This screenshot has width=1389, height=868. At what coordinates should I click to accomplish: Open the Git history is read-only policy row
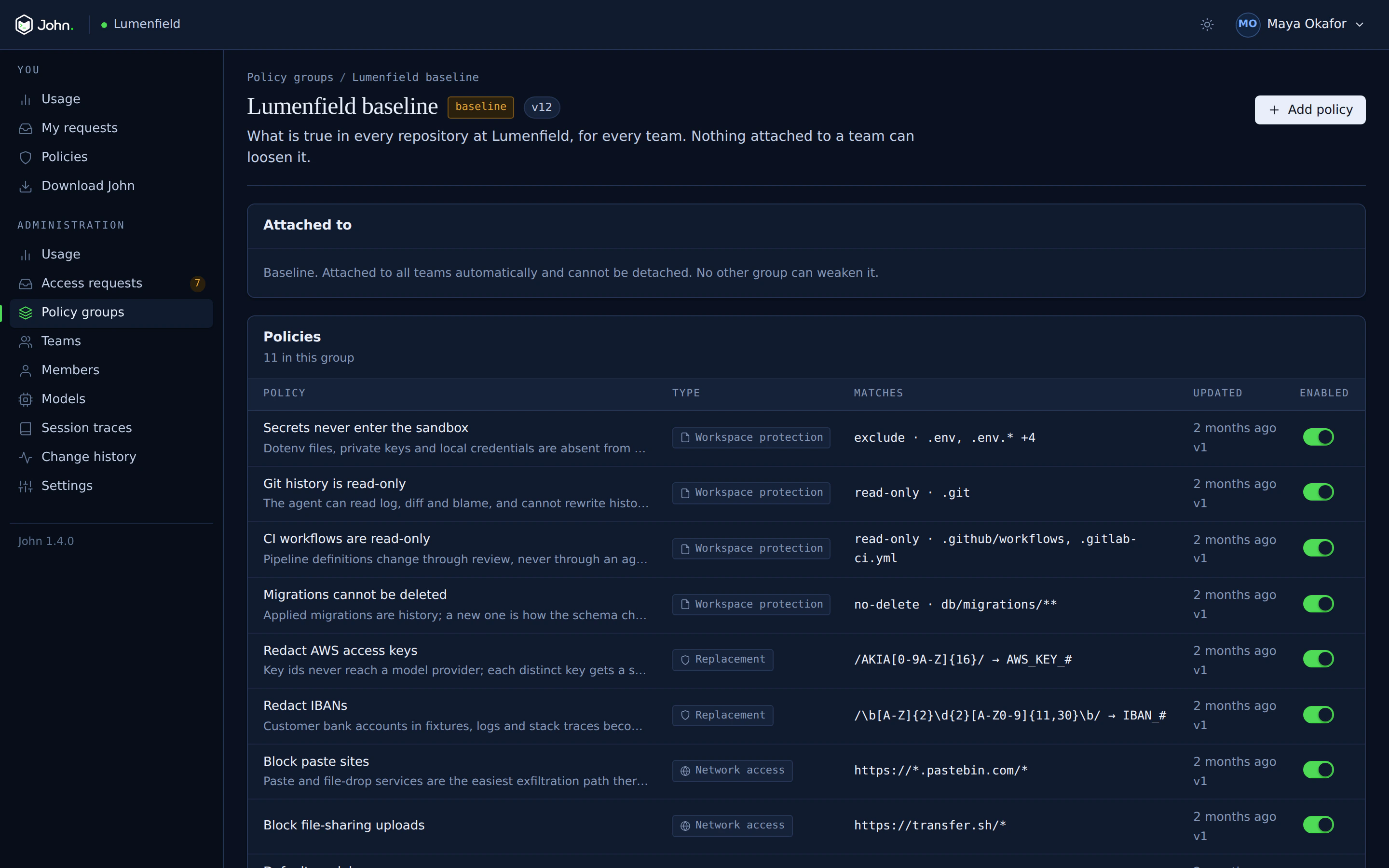coord(806,493)
